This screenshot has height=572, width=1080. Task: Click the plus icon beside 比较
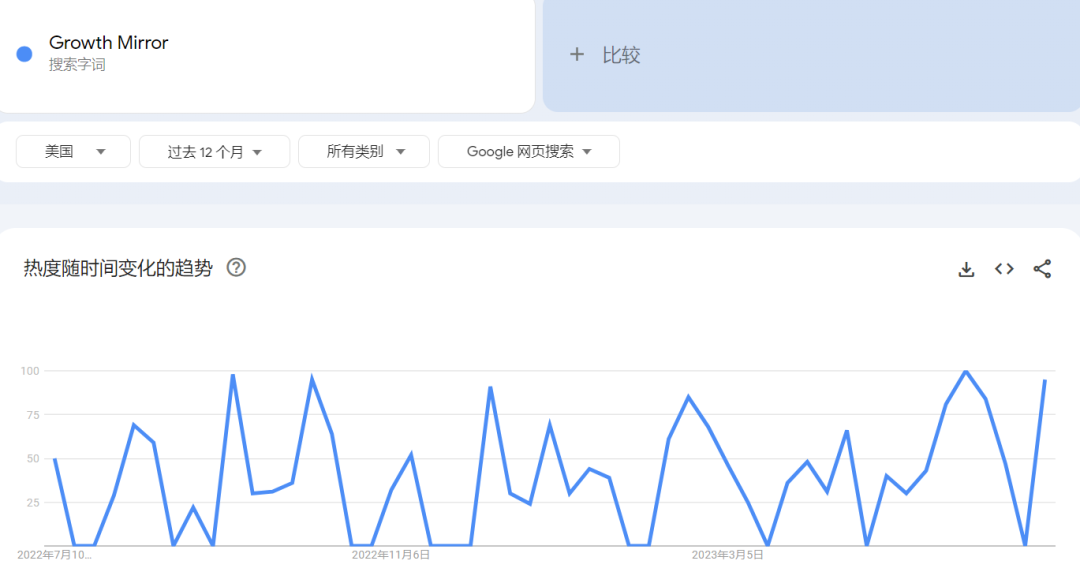pos(577,54)
